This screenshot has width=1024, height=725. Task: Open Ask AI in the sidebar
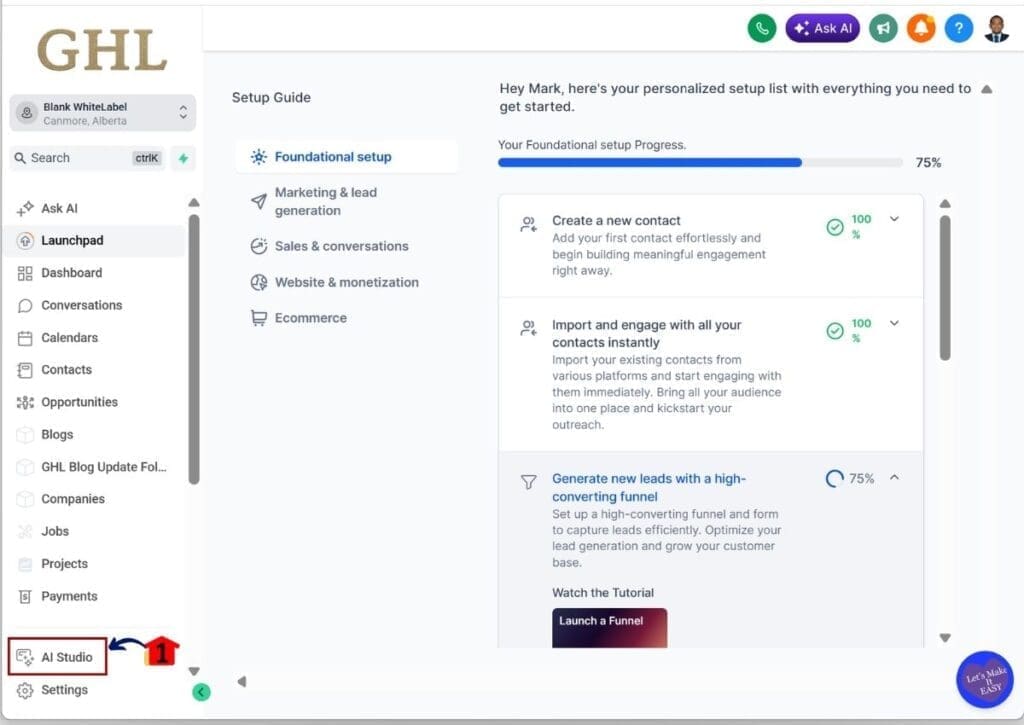tap(59, 208)
